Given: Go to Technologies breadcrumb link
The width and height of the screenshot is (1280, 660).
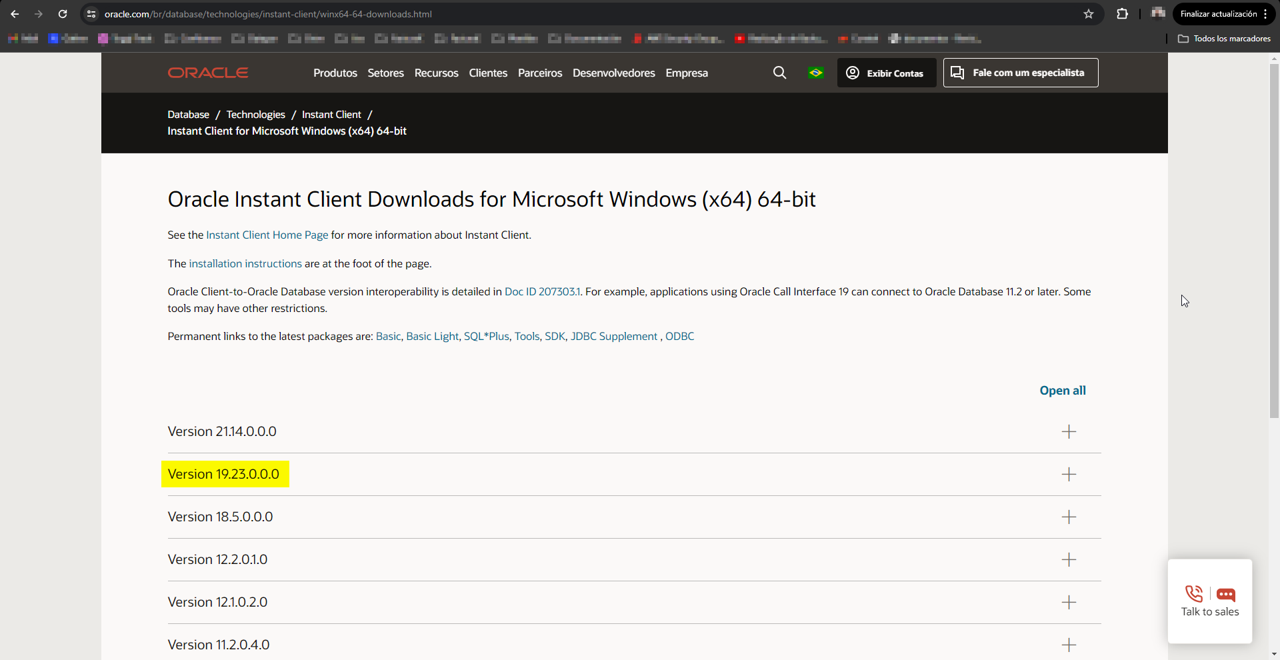Looking at the screenshot, I should point(255,114).
